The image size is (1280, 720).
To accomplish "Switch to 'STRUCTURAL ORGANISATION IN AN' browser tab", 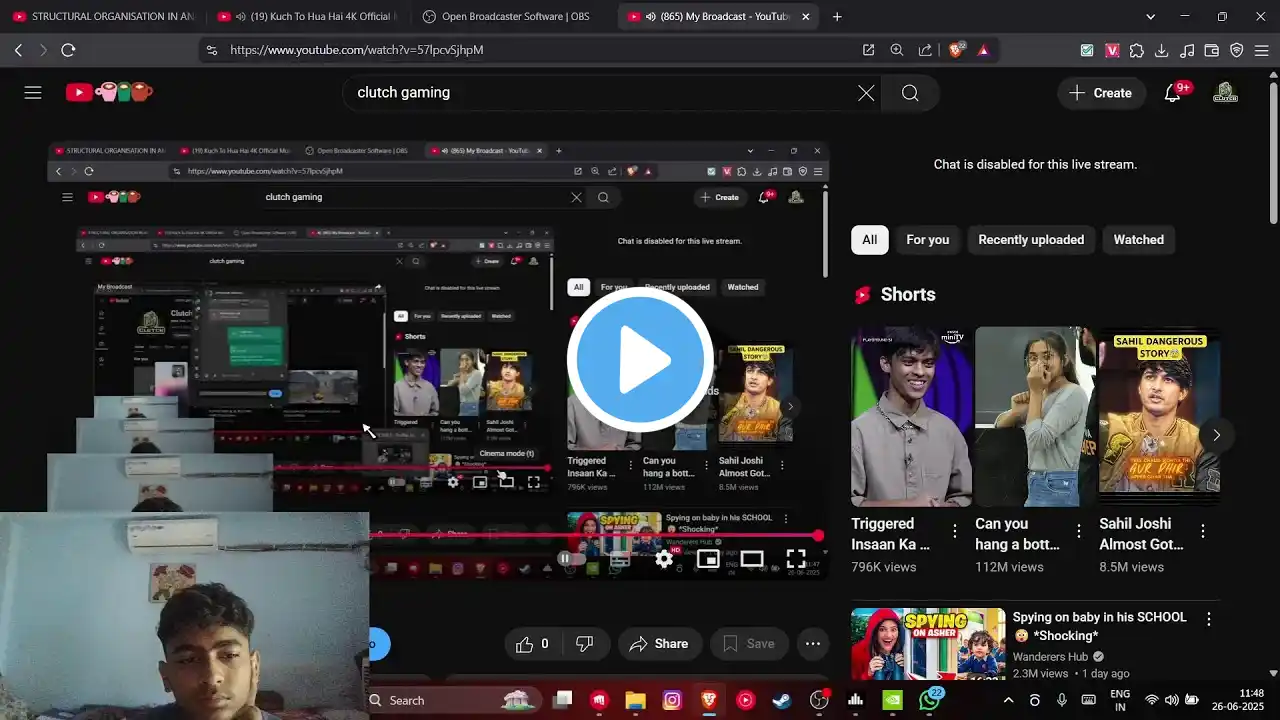I will [104, 17].
